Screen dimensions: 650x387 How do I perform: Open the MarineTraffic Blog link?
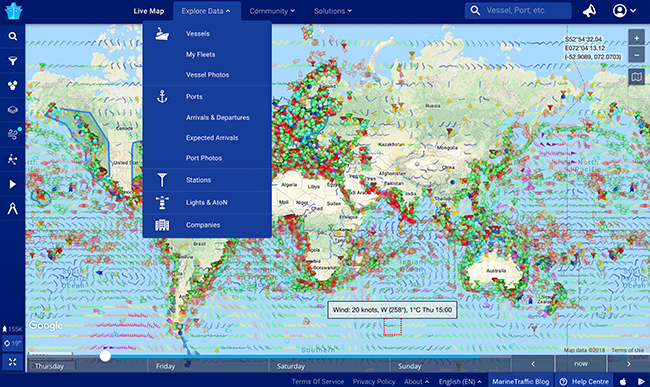pyautogui.click(x=521, y=381)
